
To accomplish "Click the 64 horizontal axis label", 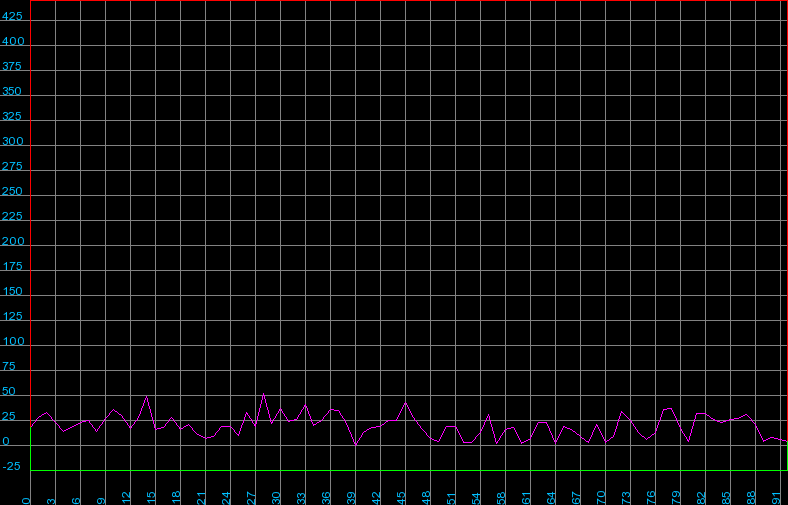I will coord(552,498).
